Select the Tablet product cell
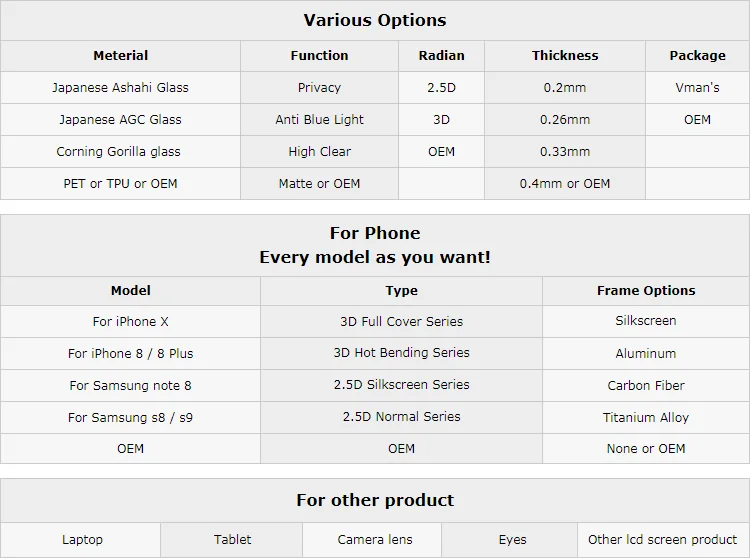 pos(232,540)
